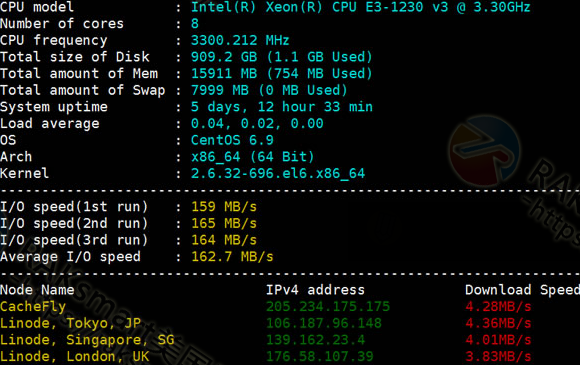Select kernel value 2.6.32-696.el6.x86_64

(278, 173)
